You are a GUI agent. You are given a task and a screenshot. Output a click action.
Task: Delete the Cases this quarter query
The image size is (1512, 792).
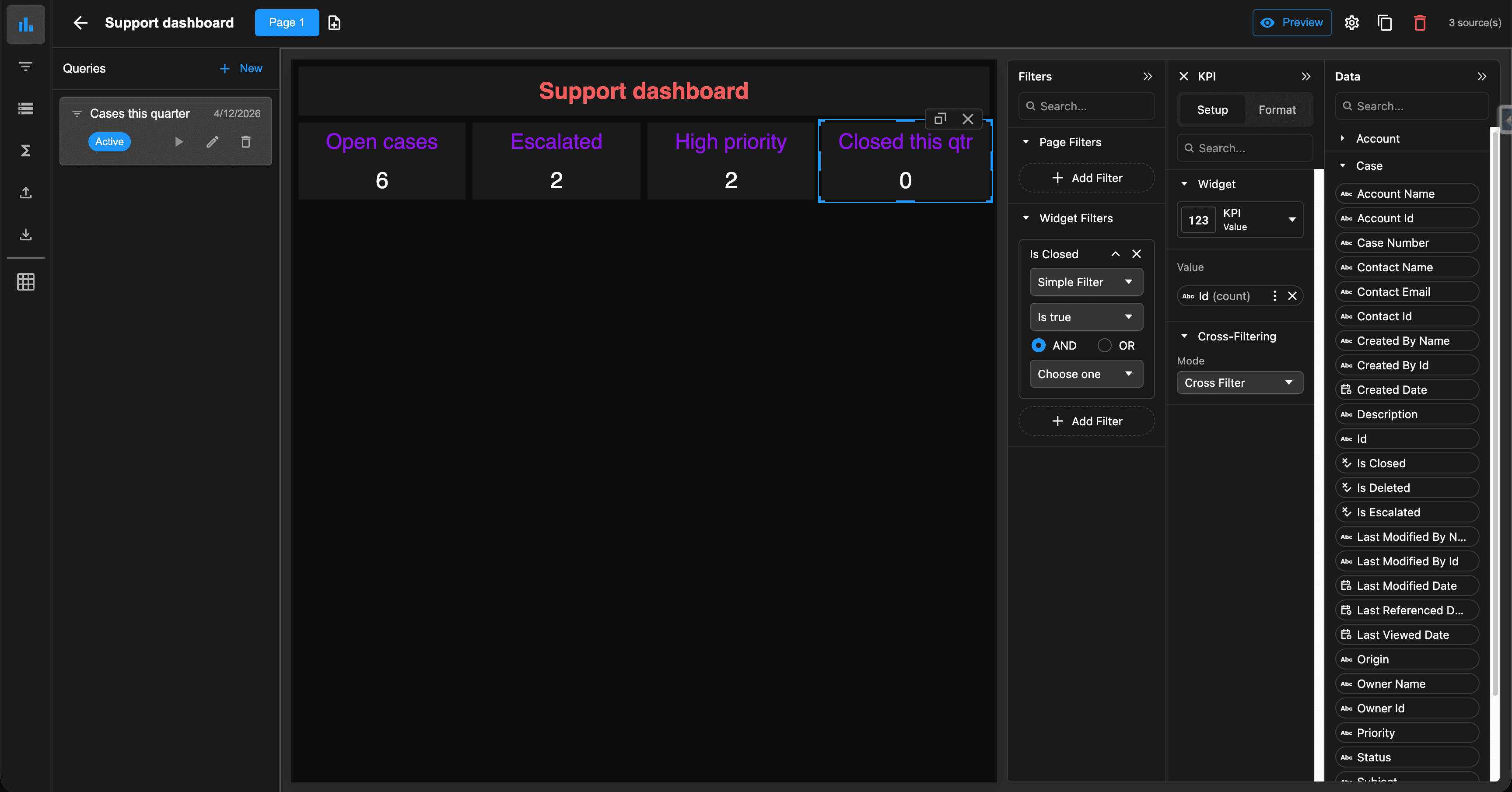[246, 141]
